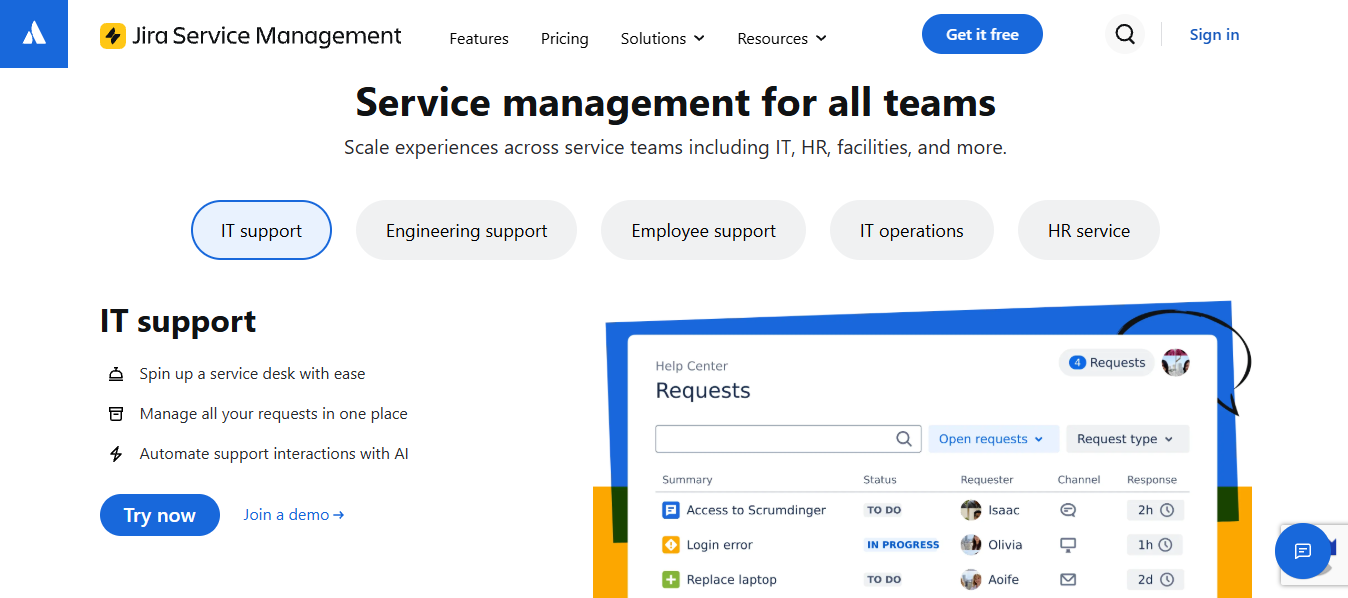Click the user profile avatar in Help Center
This screenshot has height=598, width=1348.
tap(1176, 363)
